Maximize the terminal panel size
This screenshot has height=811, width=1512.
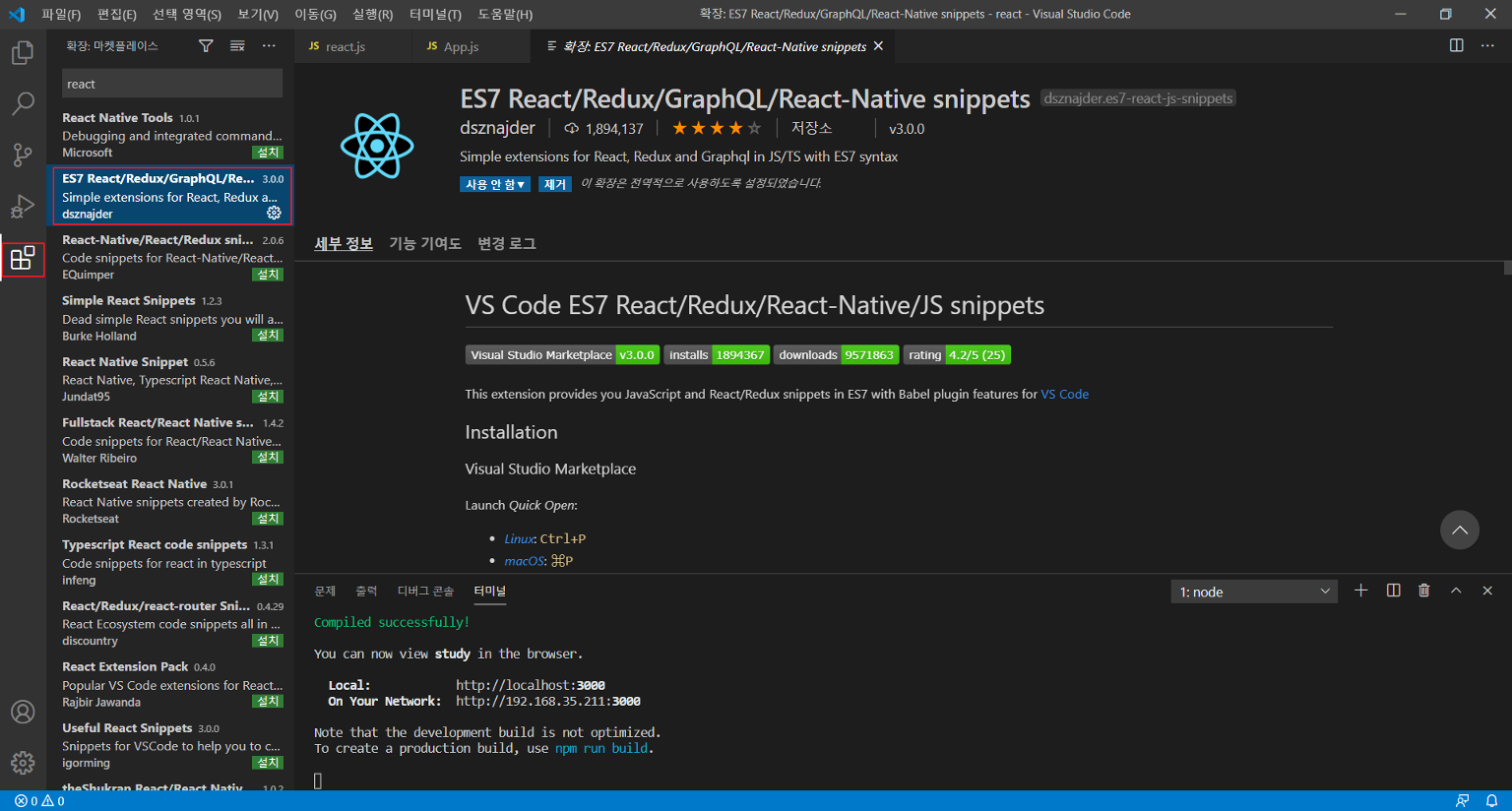tap(1456, 591)
